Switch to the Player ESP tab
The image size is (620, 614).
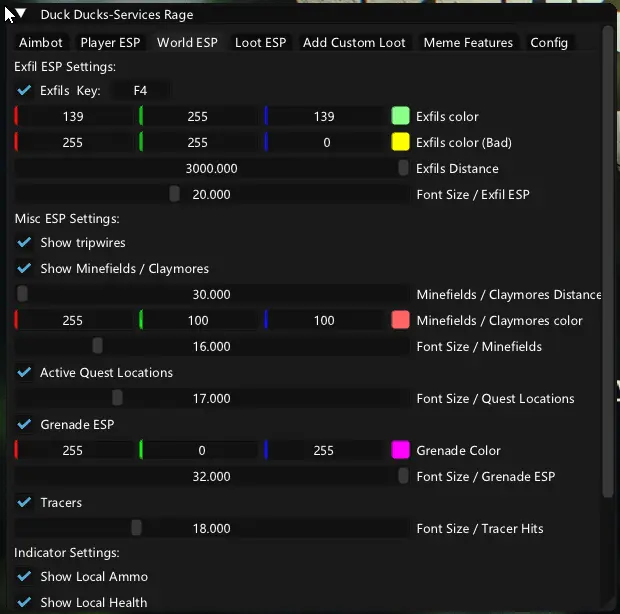tap(111, 43)
